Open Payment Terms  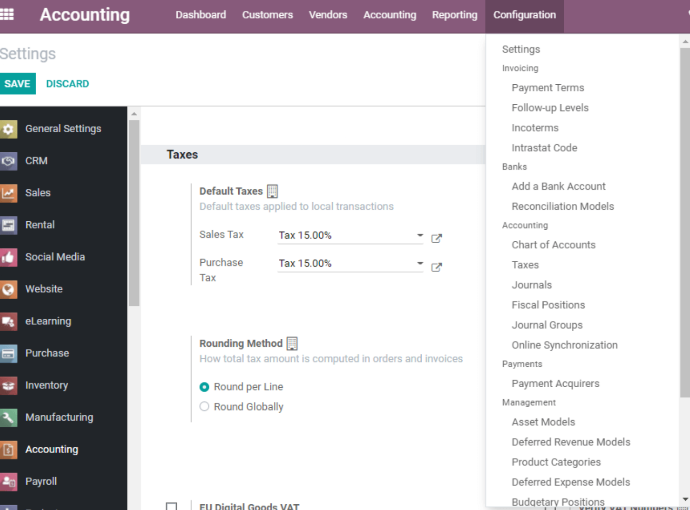(548, 88)
